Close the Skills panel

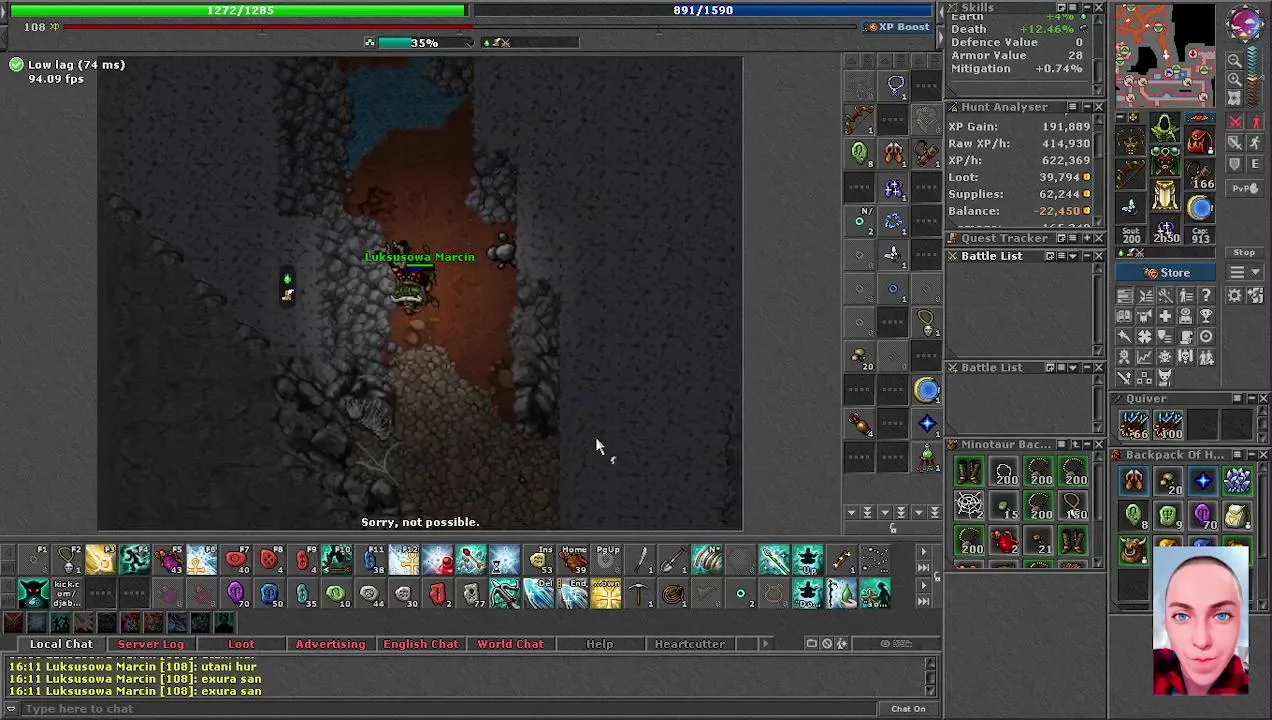pyautogui.click(x=1098, y=7)
